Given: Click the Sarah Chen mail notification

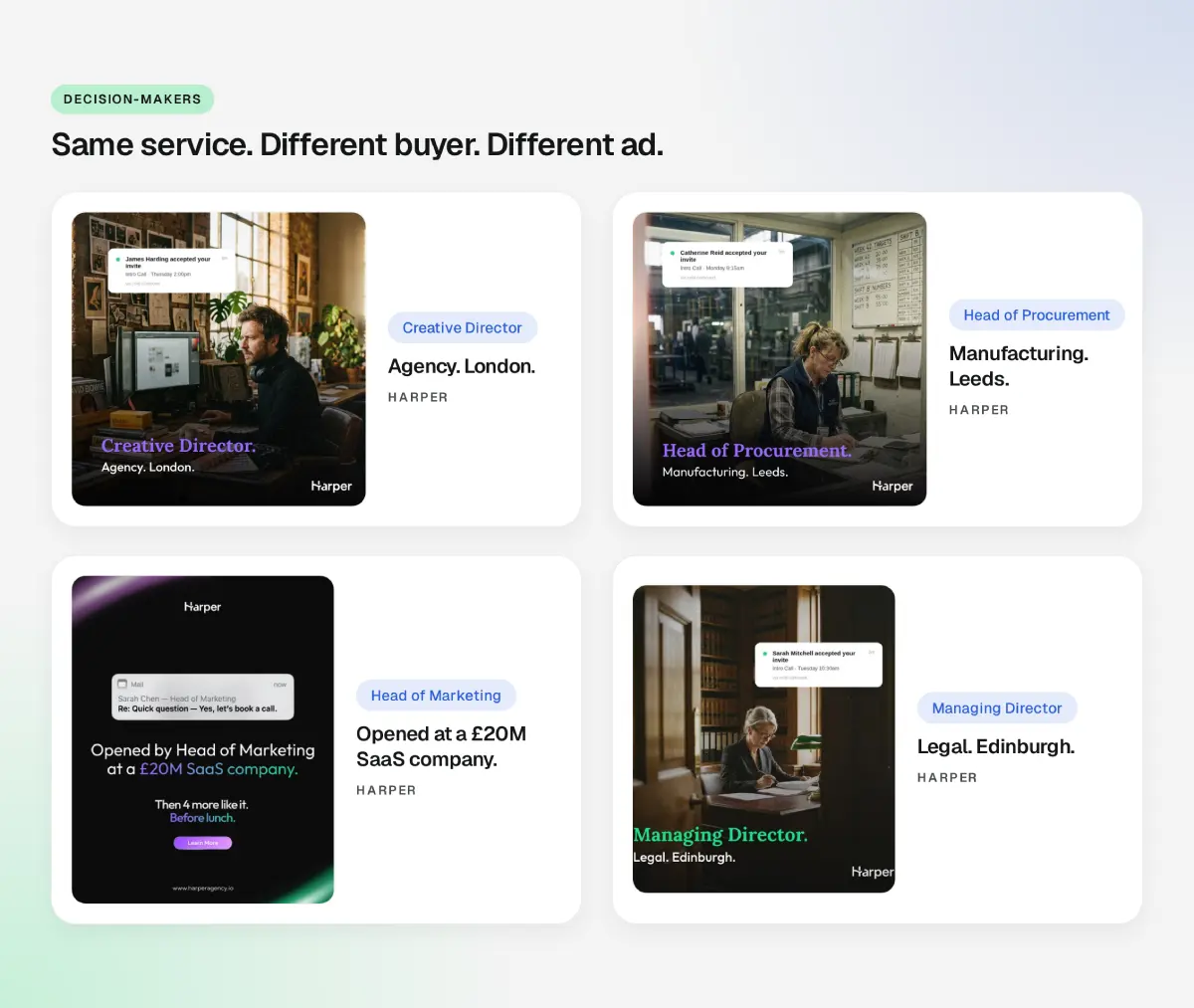Looking at the screenshot, I should coord(203,697).
